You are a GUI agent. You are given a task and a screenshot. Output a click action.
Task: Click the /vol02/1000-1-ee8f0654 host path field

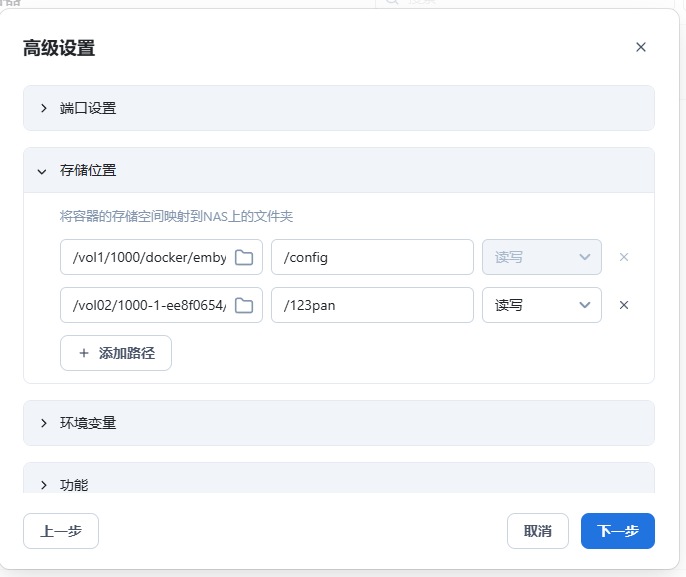[148, 305]
